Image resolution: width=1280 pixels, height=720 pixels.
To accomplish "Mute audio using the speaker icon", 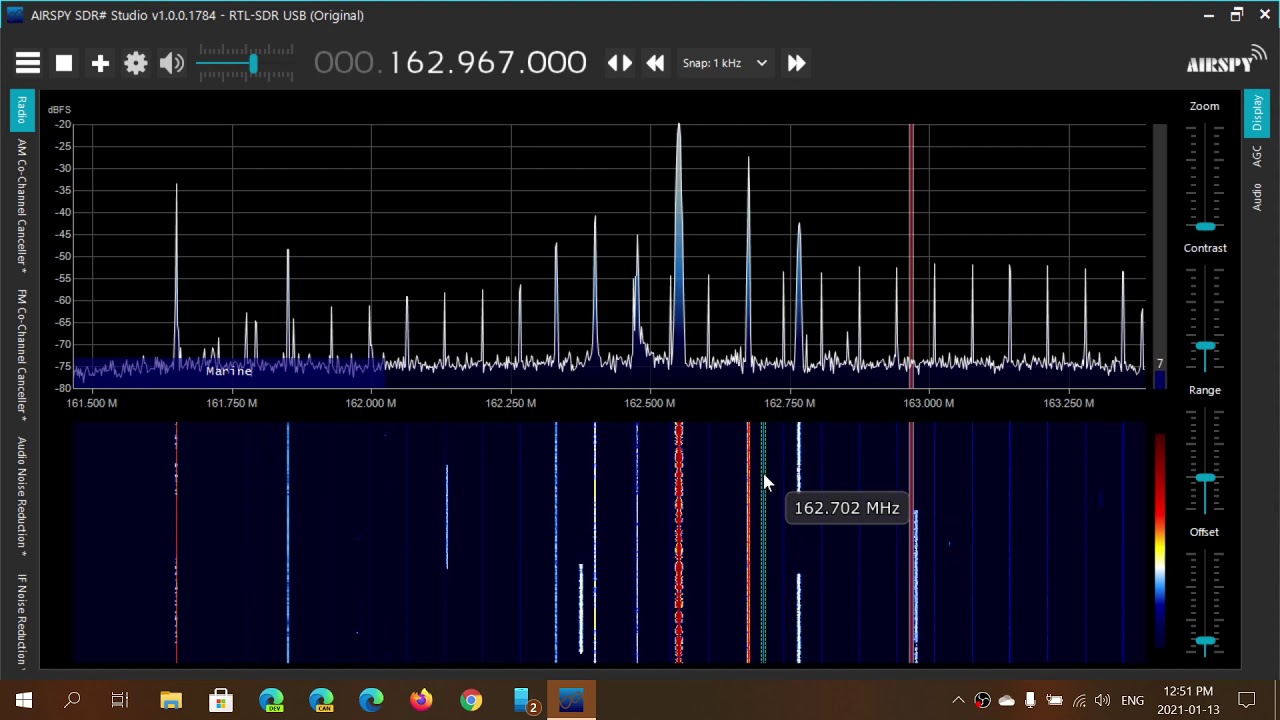I will point(172,63).
